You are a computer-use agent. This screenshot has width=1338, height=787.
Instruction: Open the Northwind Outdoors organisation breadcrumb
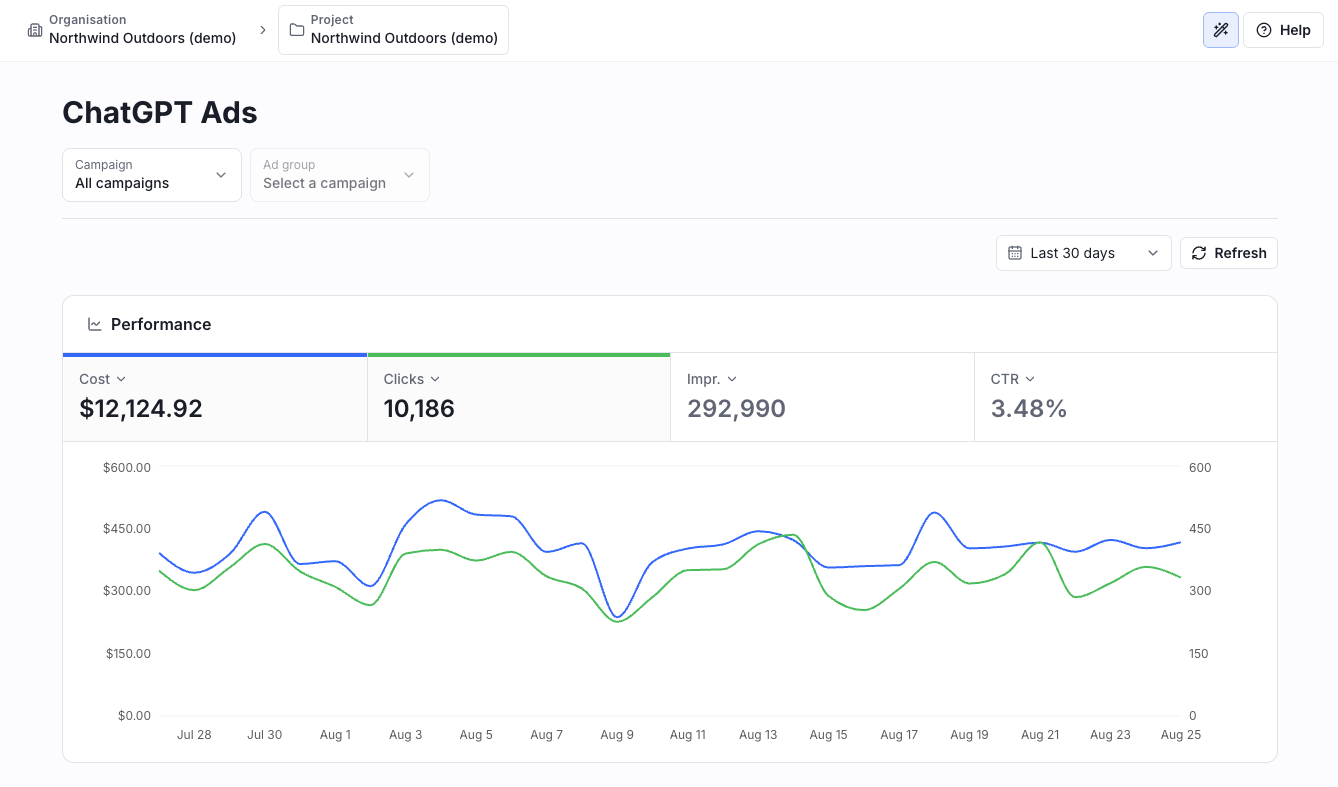click(132, 30)
